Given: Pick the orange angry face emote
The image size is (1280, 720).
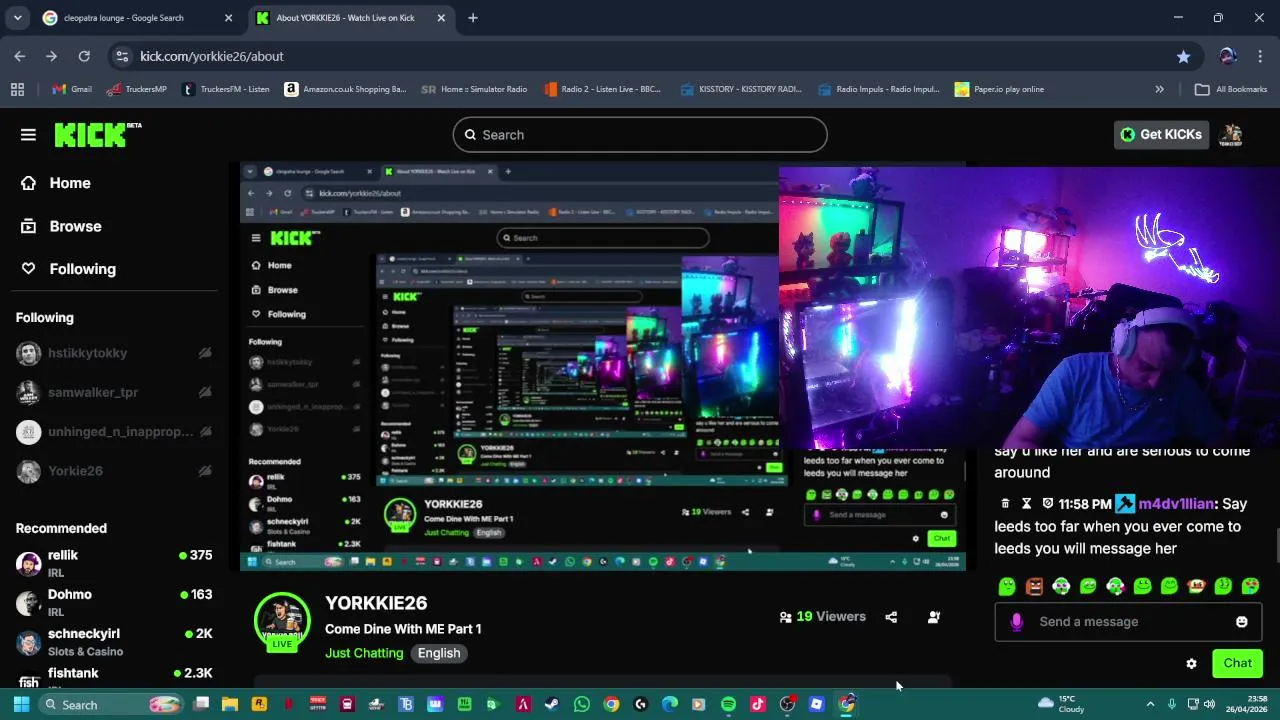Looking at the screenshot, I should point(1034,586).
